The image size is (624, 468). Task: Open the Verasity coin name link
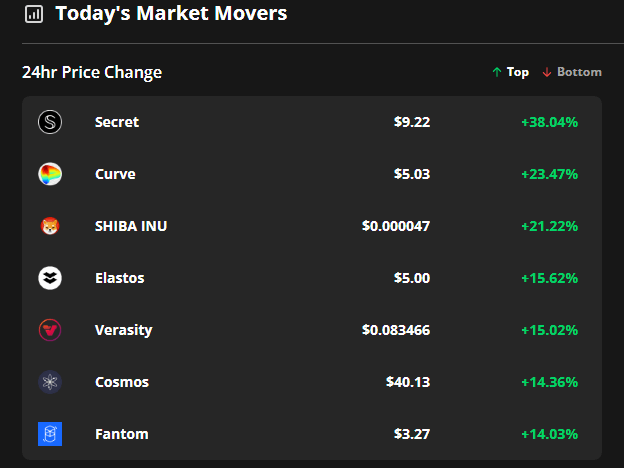pos(123,330)
